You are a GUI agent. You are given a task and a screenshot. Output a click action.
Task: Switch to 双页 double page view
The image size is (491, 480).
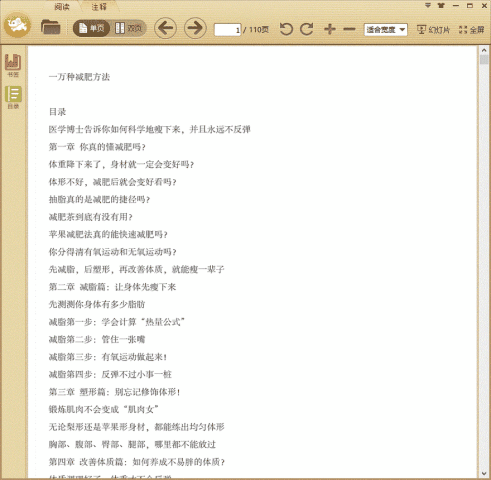click(129, 29)
